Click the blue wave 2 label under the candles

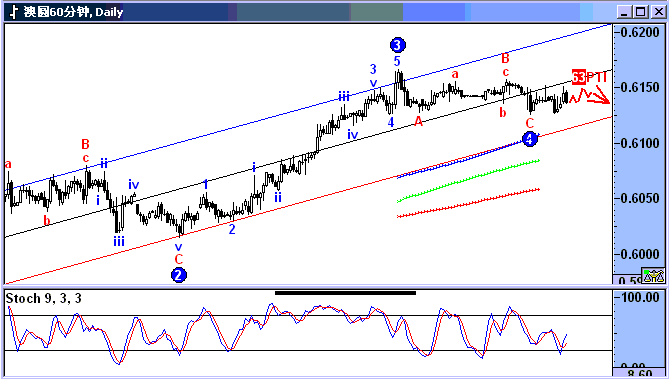[x=232, y=229]
